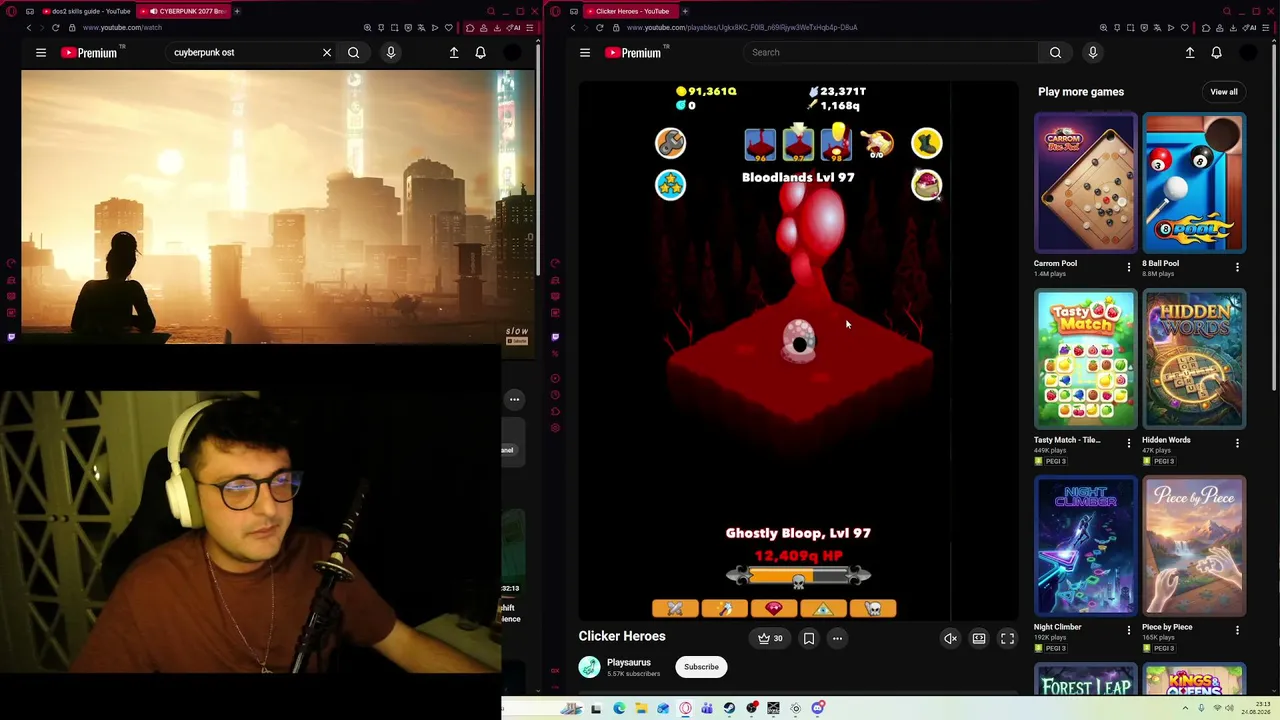Open the sparkling loot bag icon
Viewport: 1280px width, 720px height.
(x=926, y=185)
